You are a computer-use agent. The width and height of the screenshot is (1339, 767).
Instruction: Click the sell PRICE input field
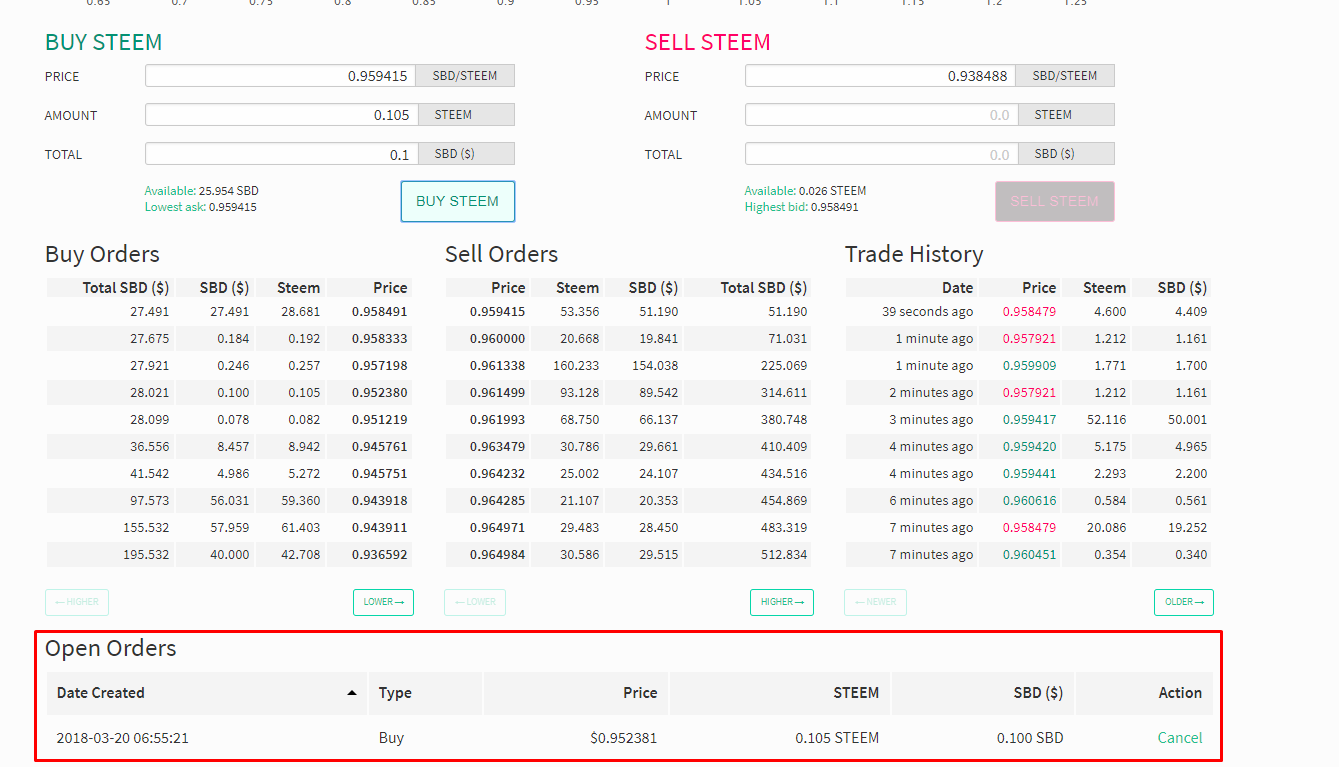click(x=881, y=76)
